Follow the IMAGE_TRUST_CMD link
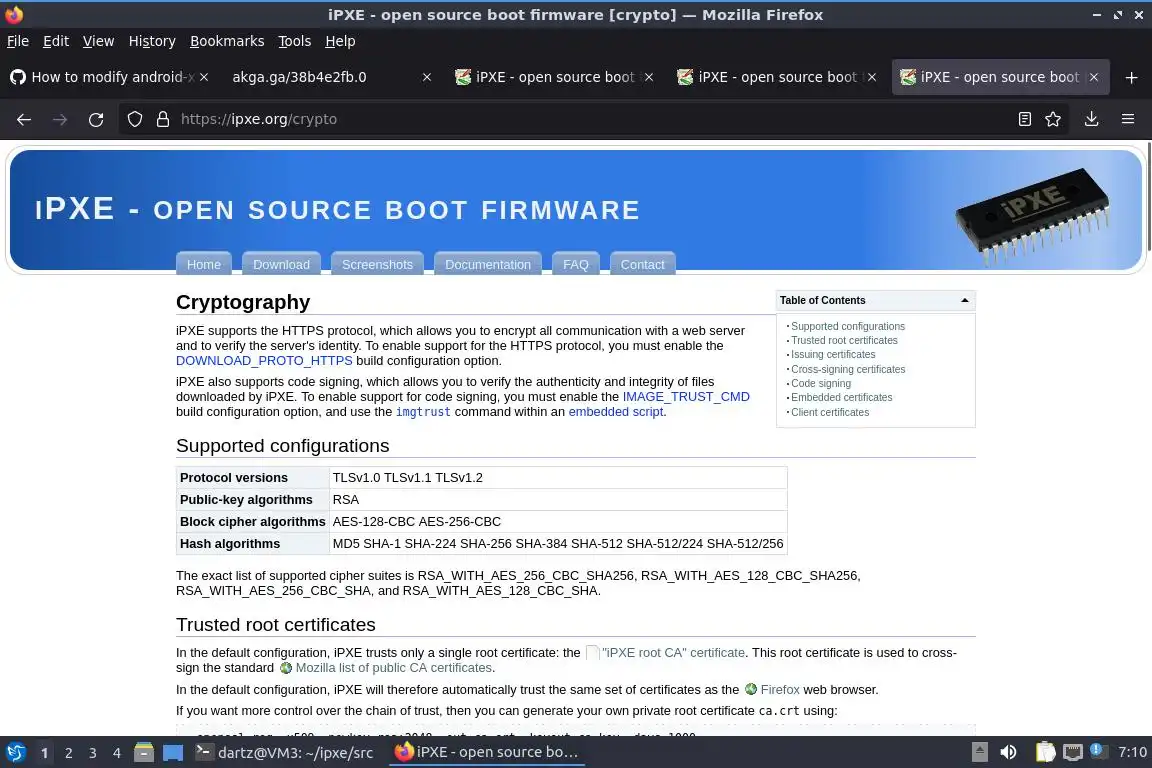1152x768 pixels. pos(686,397)
